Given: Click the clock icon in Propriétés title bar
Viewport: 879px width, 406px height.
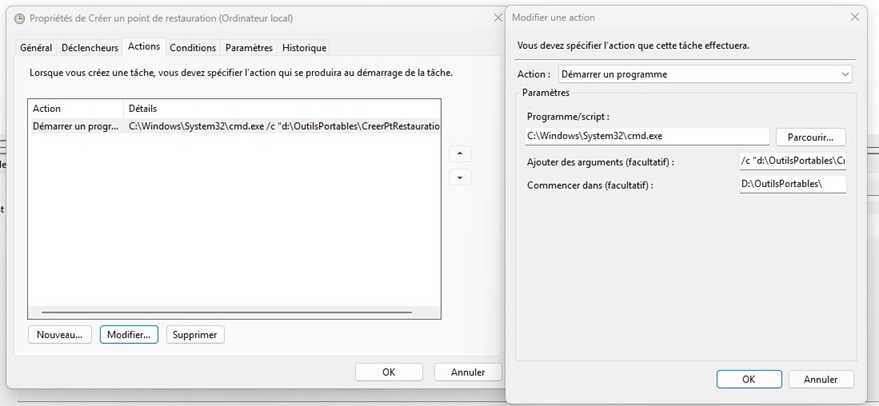Looking at the screenshot, I should click(19, 17).
